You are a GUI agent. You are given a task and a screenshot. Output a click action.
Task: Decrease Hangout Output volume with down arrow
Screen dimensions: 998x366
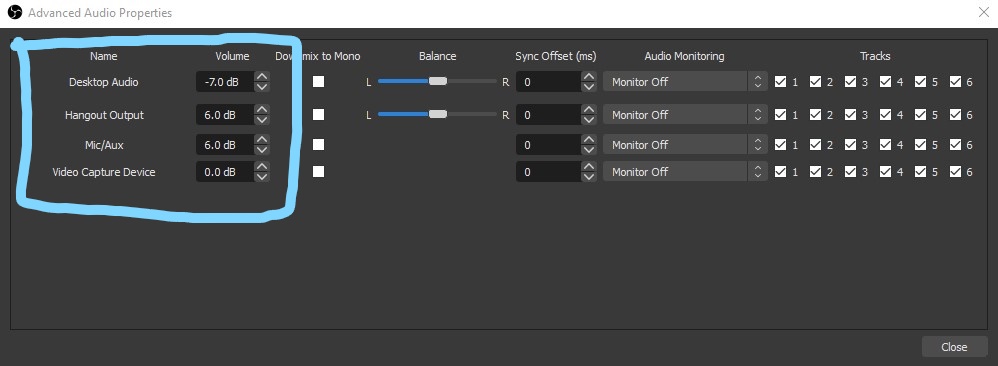click(x=262, y=120)
